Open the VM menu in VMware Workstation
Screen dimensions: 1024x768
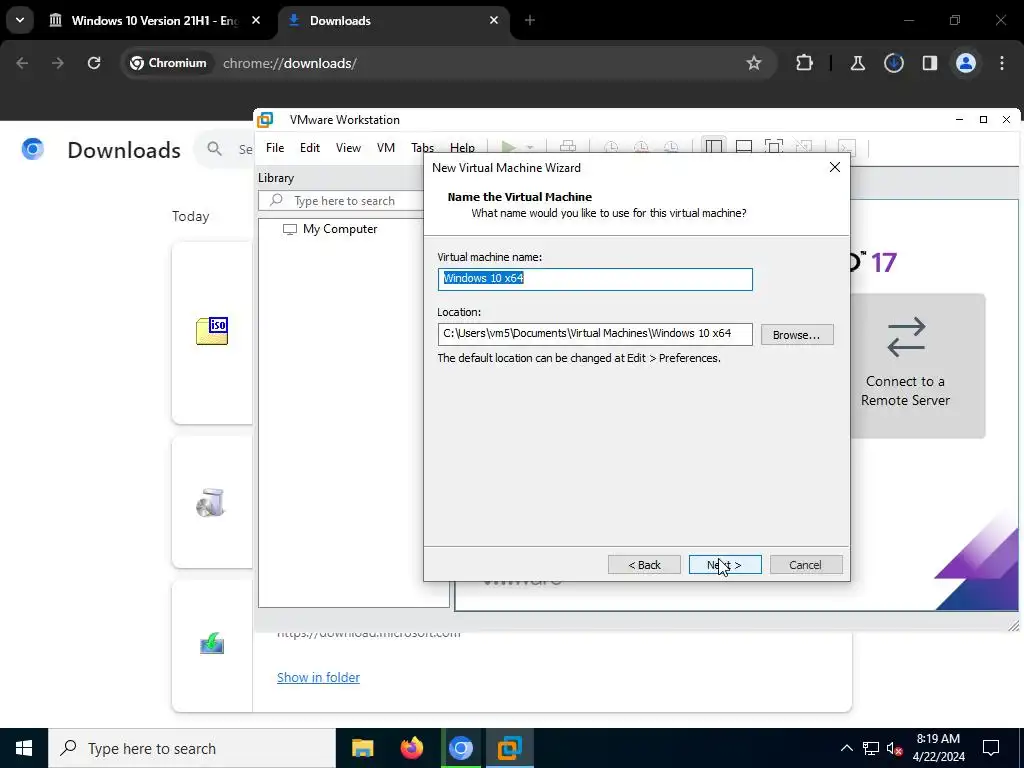click(x=385, y=148)
